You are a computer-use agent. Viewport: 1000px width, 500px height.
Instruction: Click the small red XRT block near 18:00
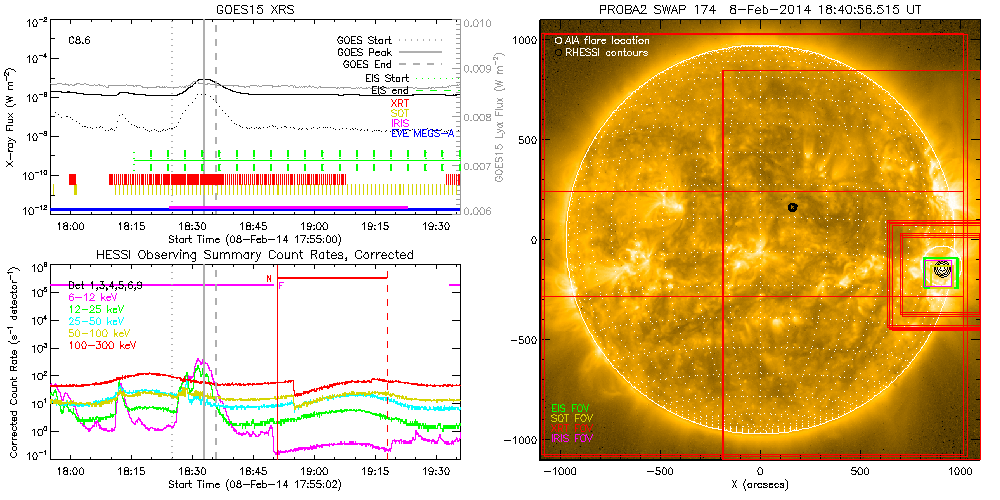point(72,179)
